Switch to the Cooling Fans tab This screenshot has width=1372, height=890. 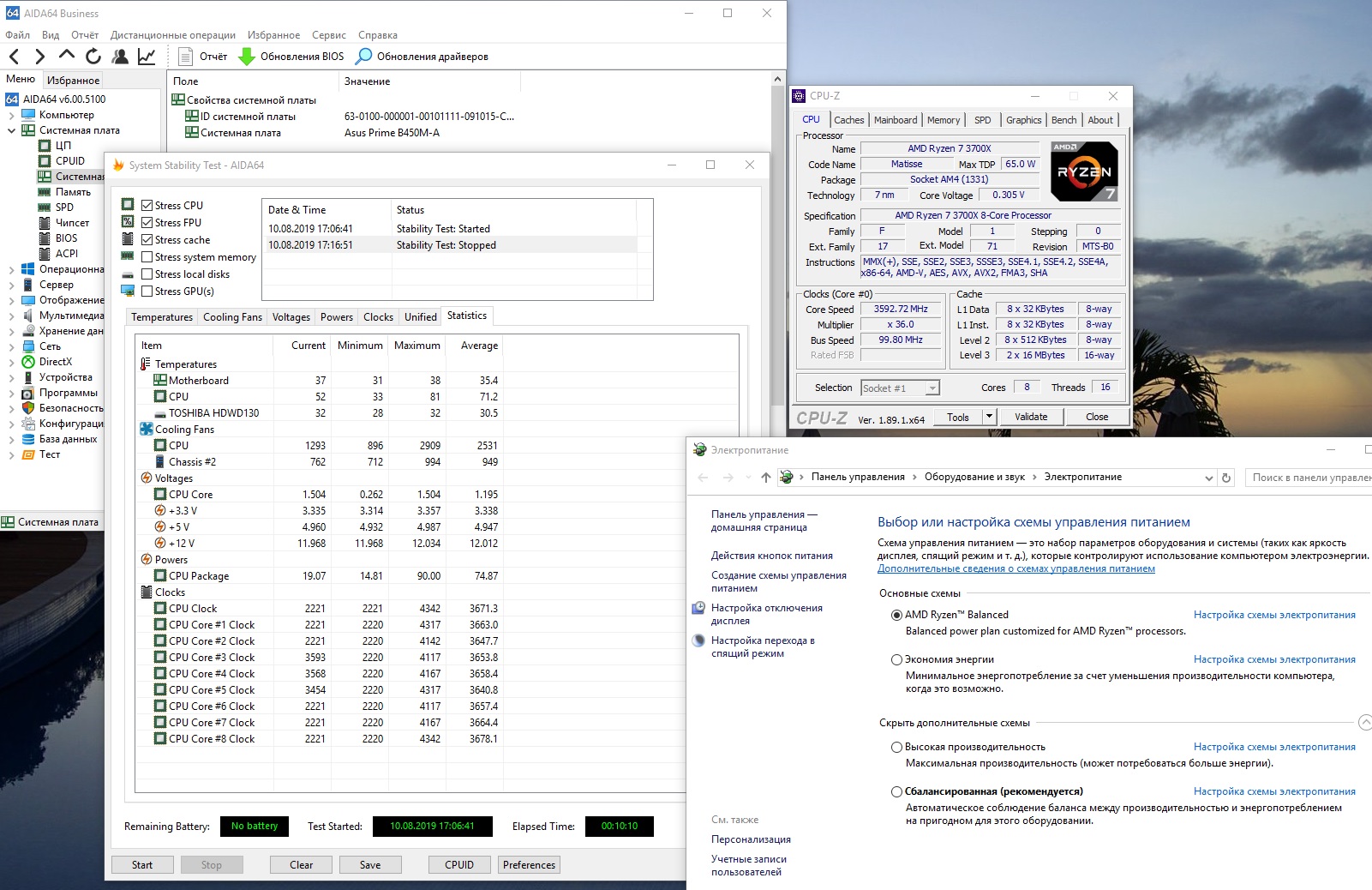pyautogui.click(x=232, y=317)
